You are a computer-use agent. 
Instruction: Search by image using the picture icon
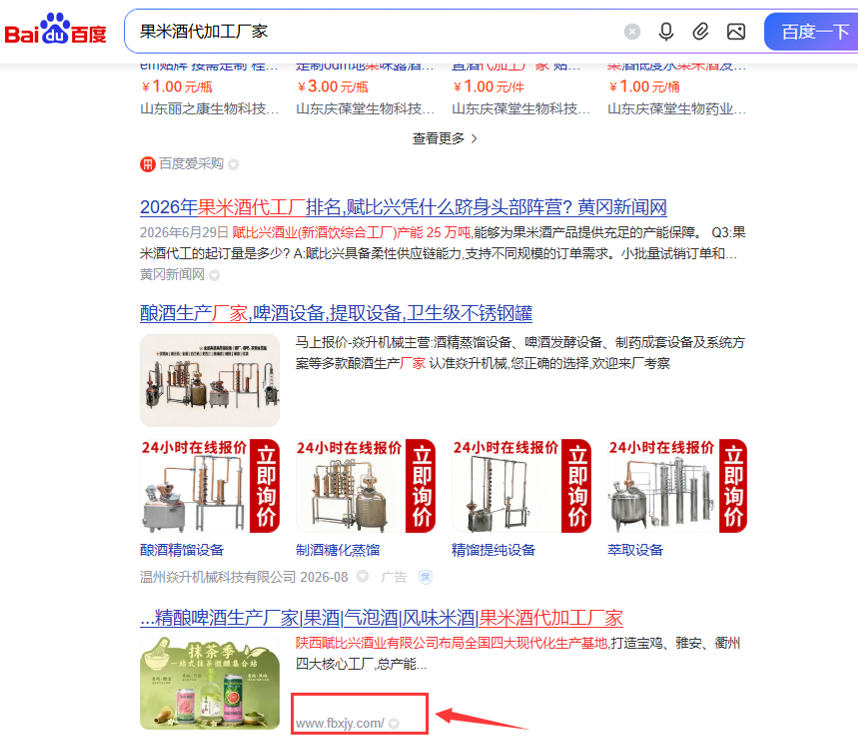point(736,32)
